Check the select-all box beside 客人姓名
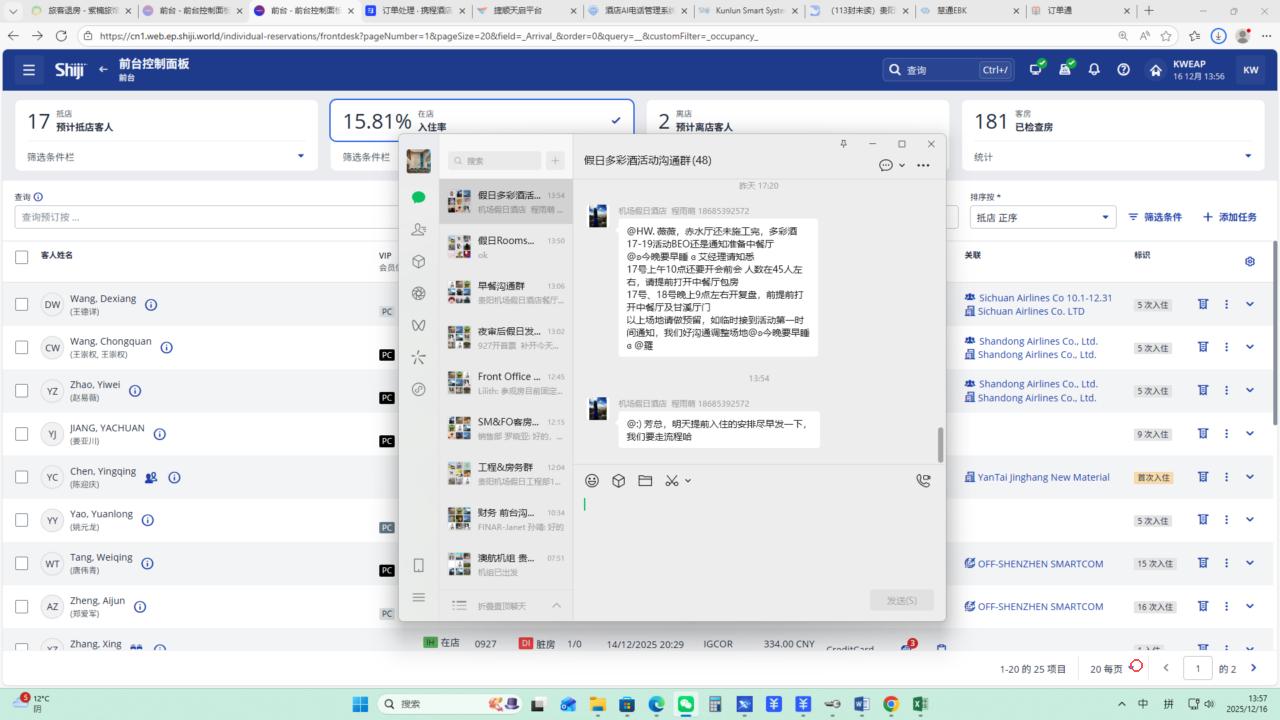The image size is (1280, 720). coord(22,257)
